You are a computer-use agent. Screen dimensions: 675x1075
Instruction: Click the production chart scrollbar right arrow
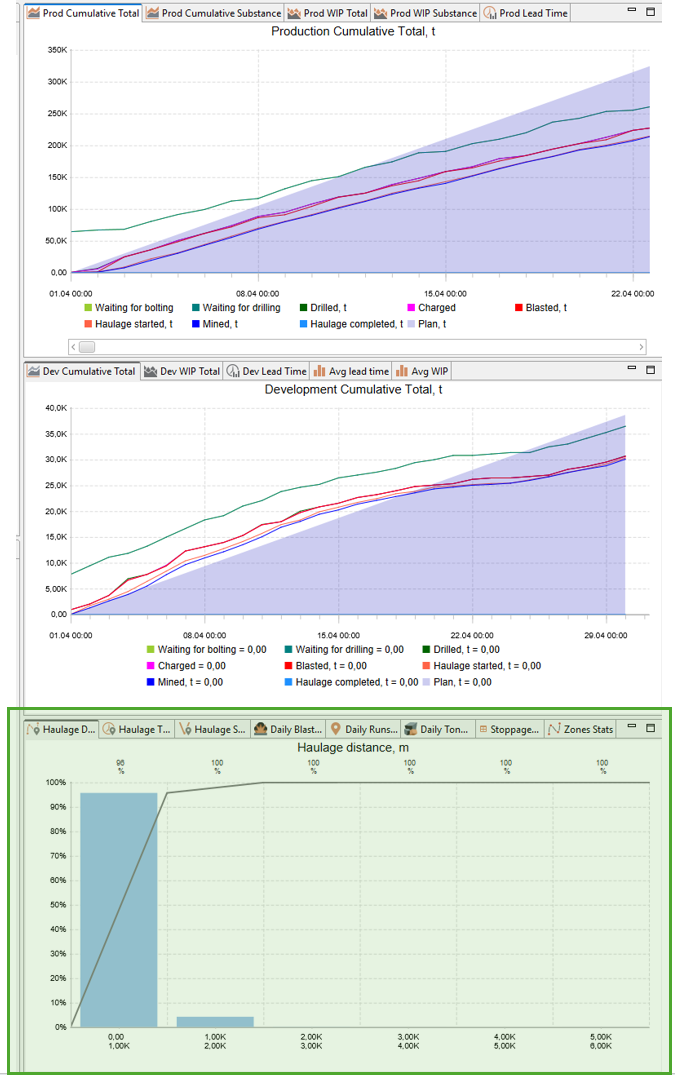point(641,347)
